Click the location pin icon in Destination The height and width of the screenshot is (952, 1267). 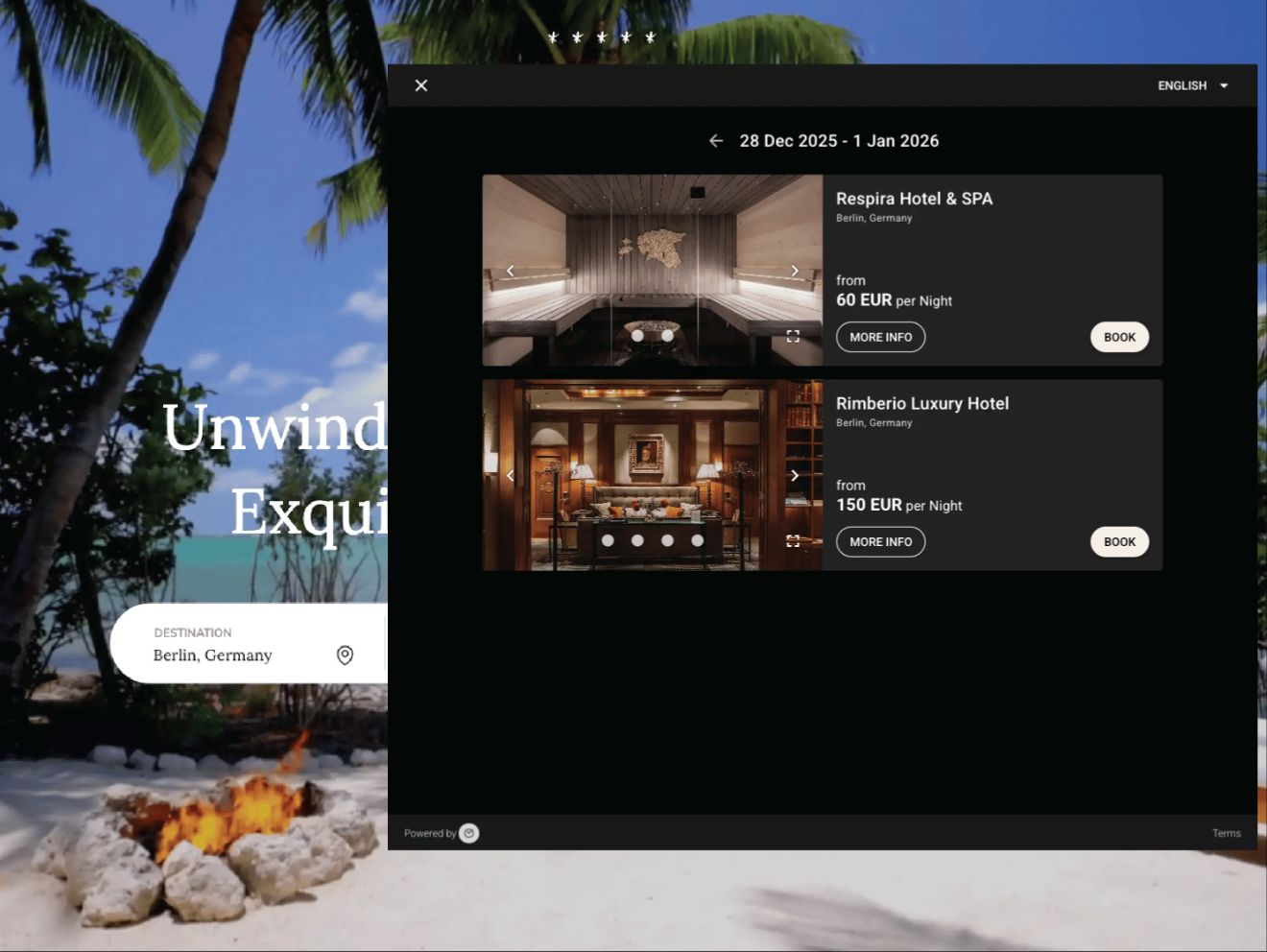click(346, 654)
